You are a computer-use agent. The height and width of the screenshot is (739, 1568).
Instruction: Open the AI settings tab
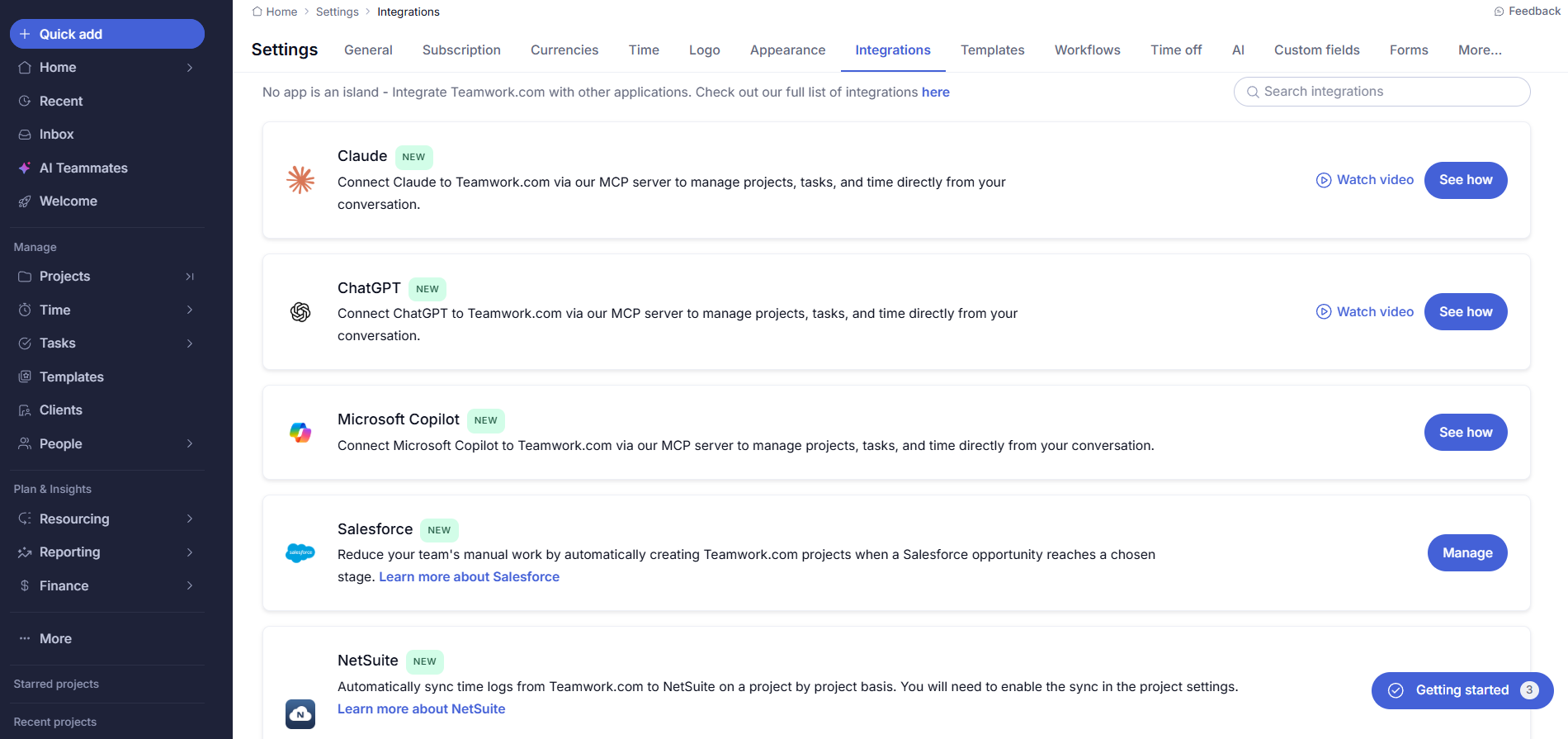(1238, 50)
